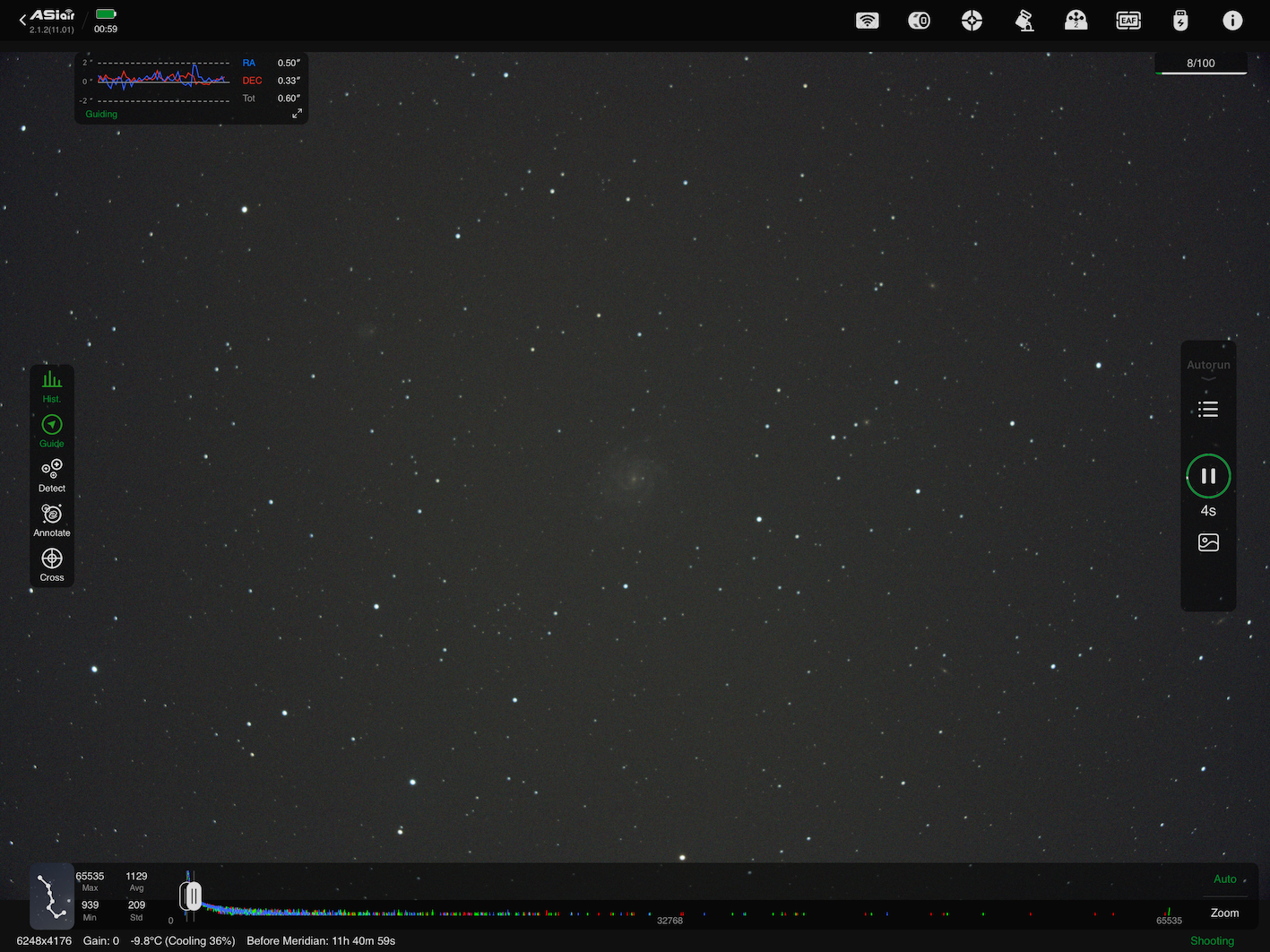This screenshot has width=1270, height=952.
Task: Open guide scope crosshair settings
Action: [x=972, y=21]
